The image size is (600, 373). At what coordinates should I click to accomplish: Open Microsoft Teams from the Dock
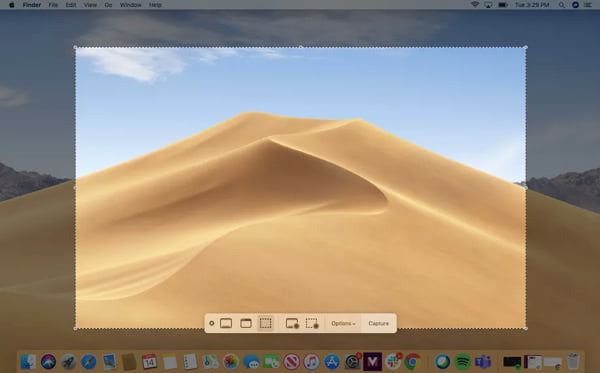(x=483, y=362)
